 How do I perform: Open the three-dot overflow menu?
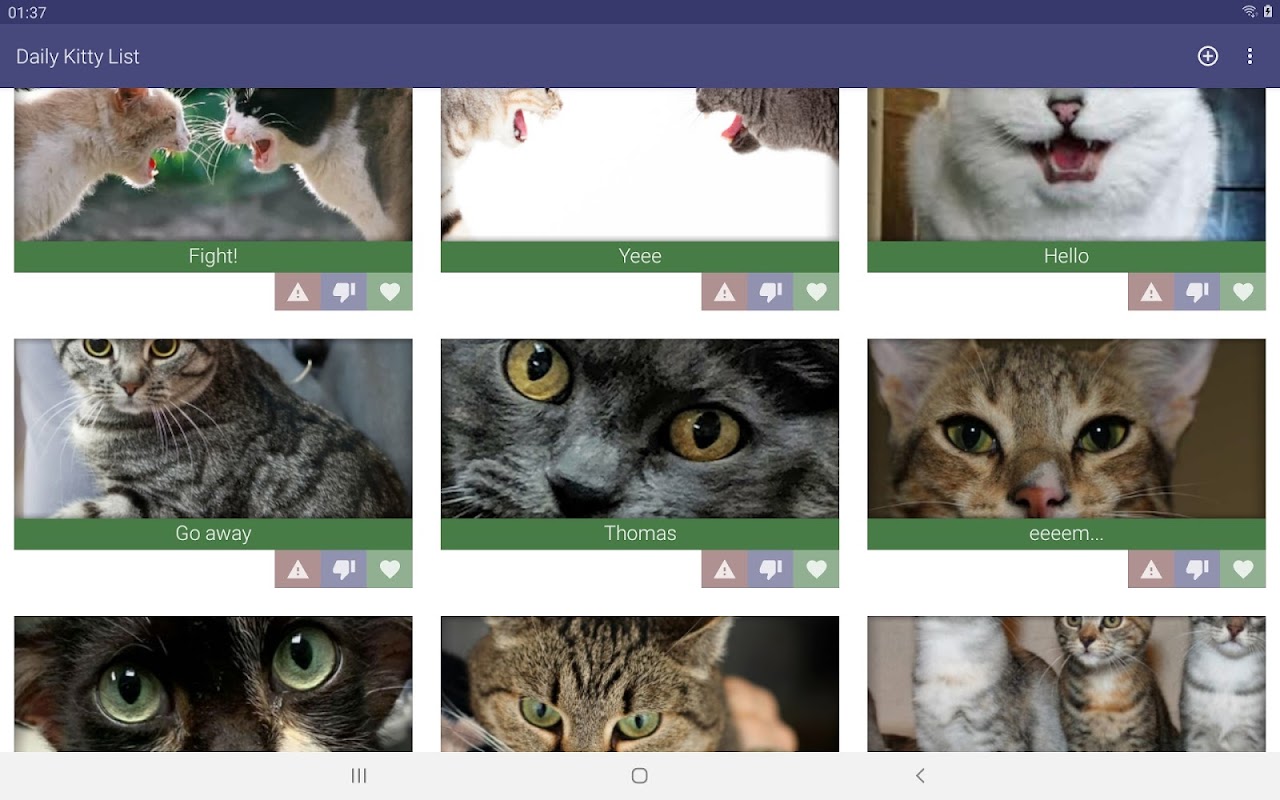pos(1250,56)
